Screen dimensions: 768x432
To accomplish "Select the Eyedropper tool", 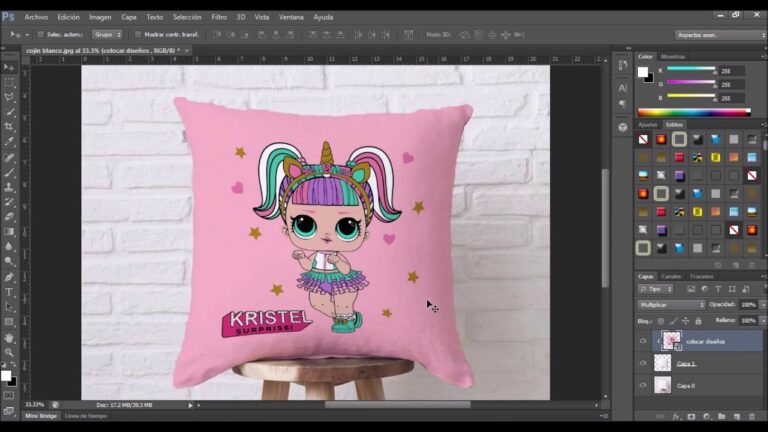I will click(9, 142).
